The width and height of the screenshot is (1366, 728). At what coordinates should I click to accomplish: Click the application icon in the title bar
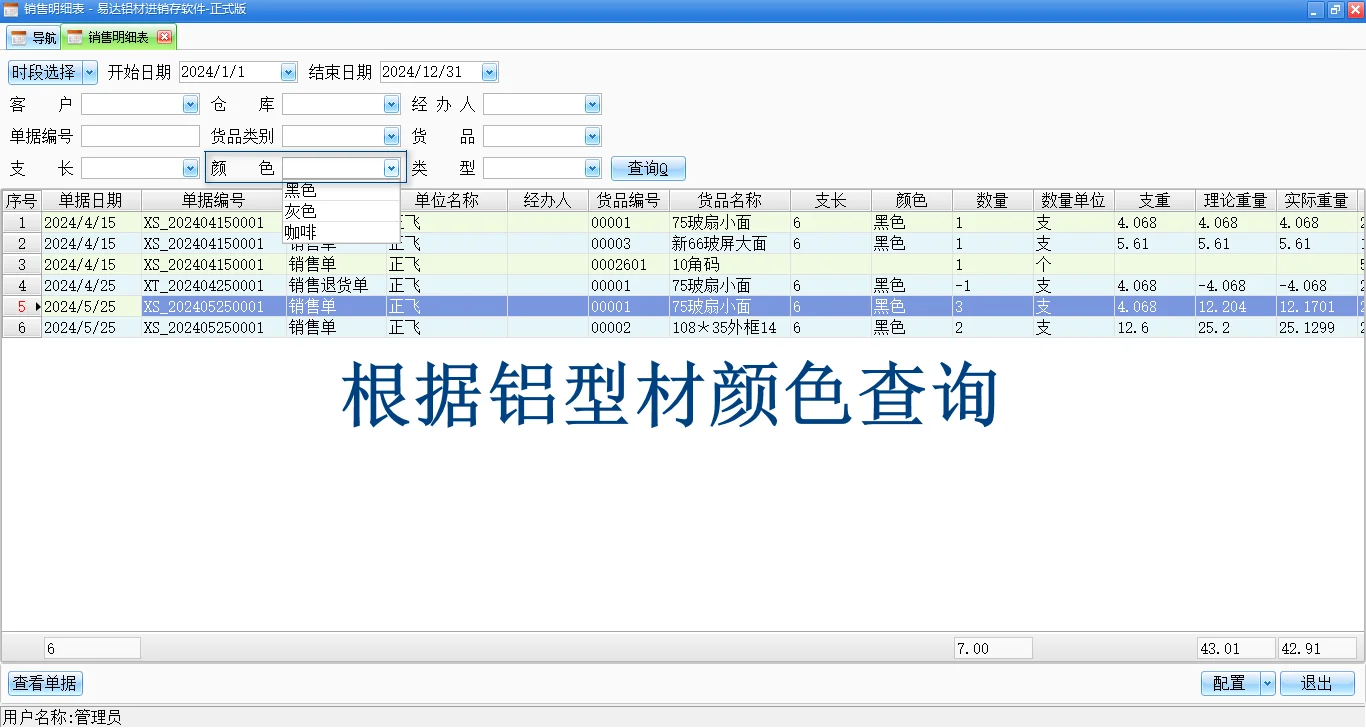[10, 9]
